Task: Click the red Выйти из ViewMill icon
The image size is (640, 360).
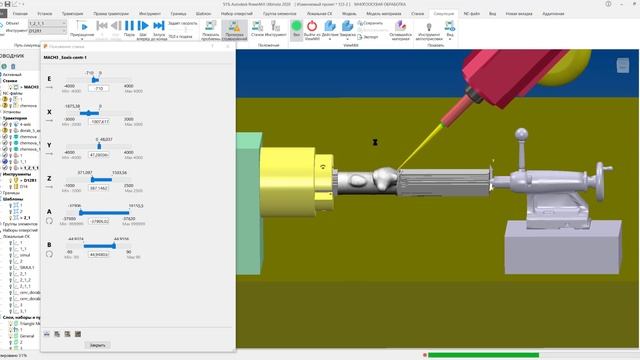Action: coord(312,26)
